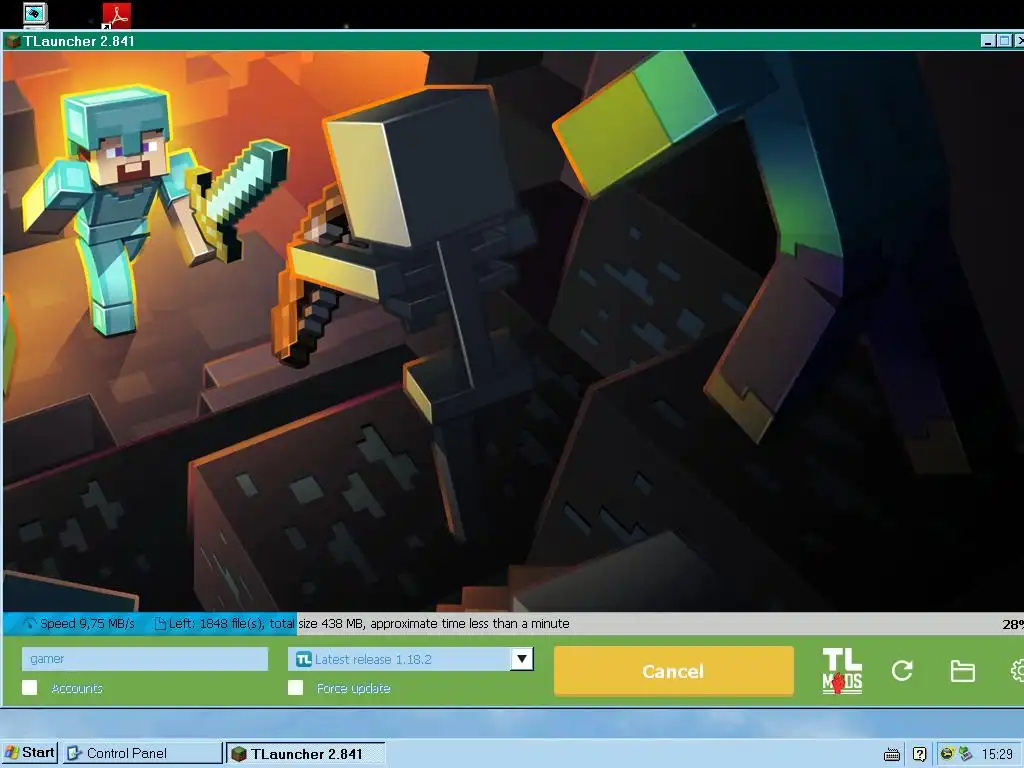
Task: Open the PDF shortcut on the desktop
Action: point(116,16)
